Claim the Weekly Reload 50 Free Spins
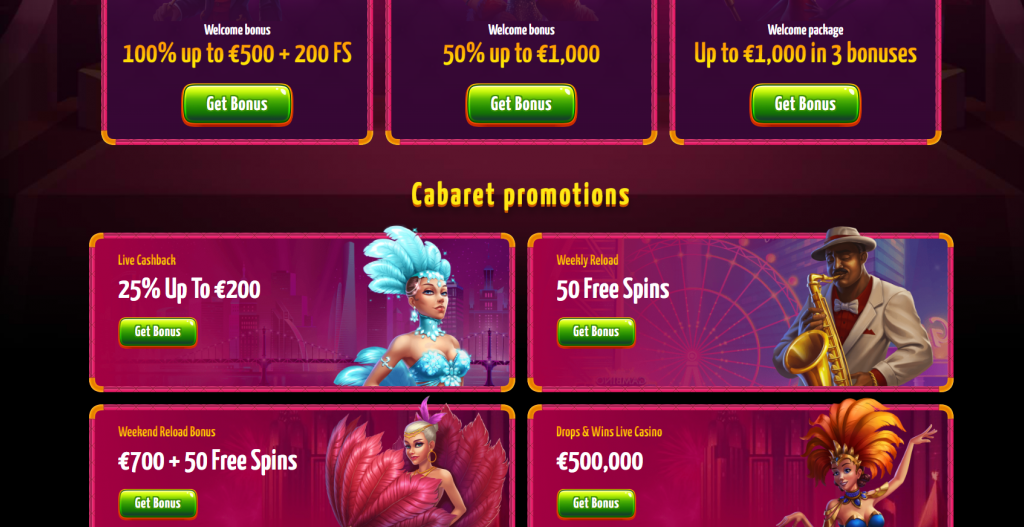The height and width of the screenshot is (527, 1024). (x=596, y=332)
